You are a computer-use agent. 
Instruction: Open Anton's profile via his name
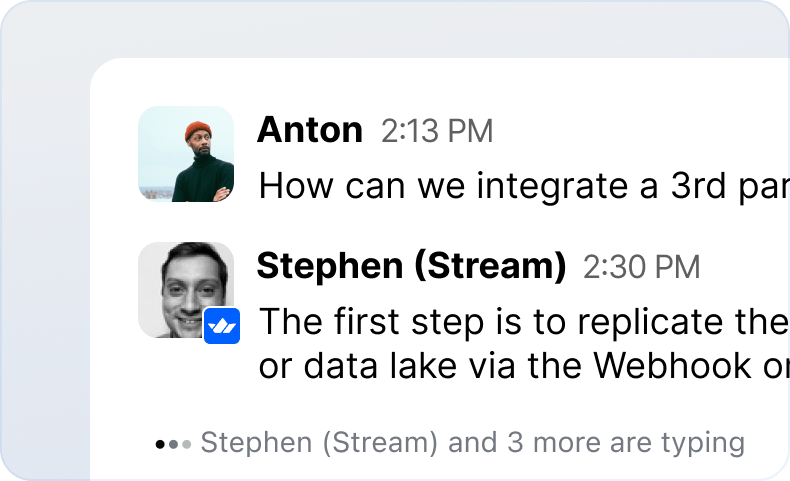click(x=310, y=130)
